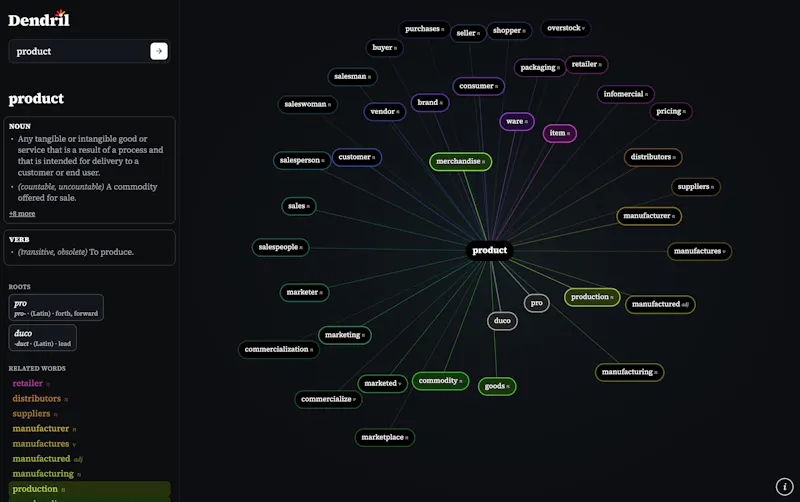Image resolution: width=800 pixels, height=502 pixels.
Task: Click the 'duco' root graph node
Action: point(502,321)
